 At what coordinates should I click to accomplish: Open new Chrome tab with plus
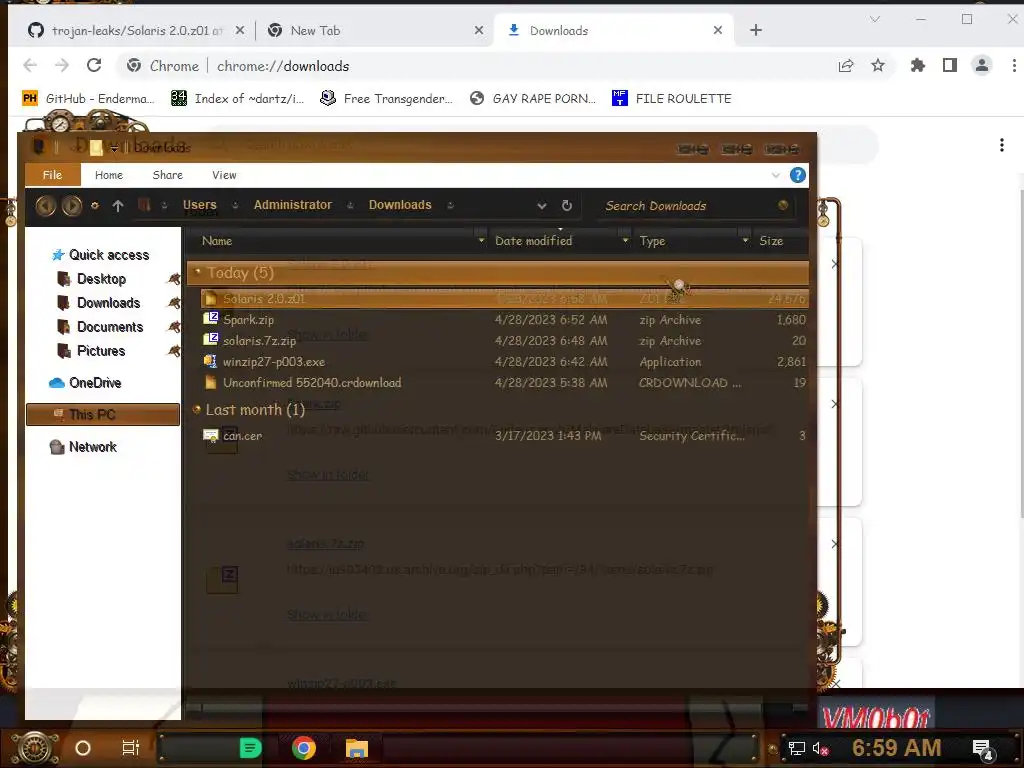pyautogui.click(x=756, y=30)
